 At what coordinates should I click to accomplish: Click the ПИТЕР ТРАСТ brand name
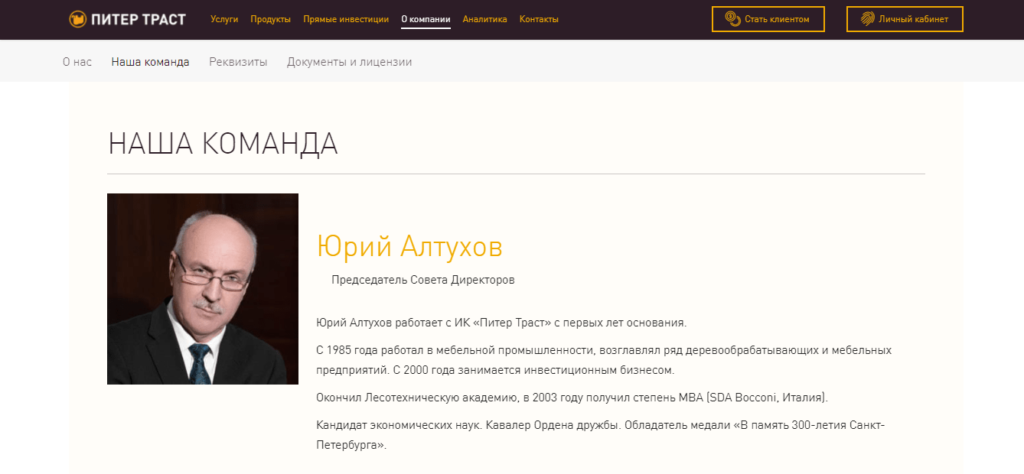pyautogui.click(x=138, y=20)
